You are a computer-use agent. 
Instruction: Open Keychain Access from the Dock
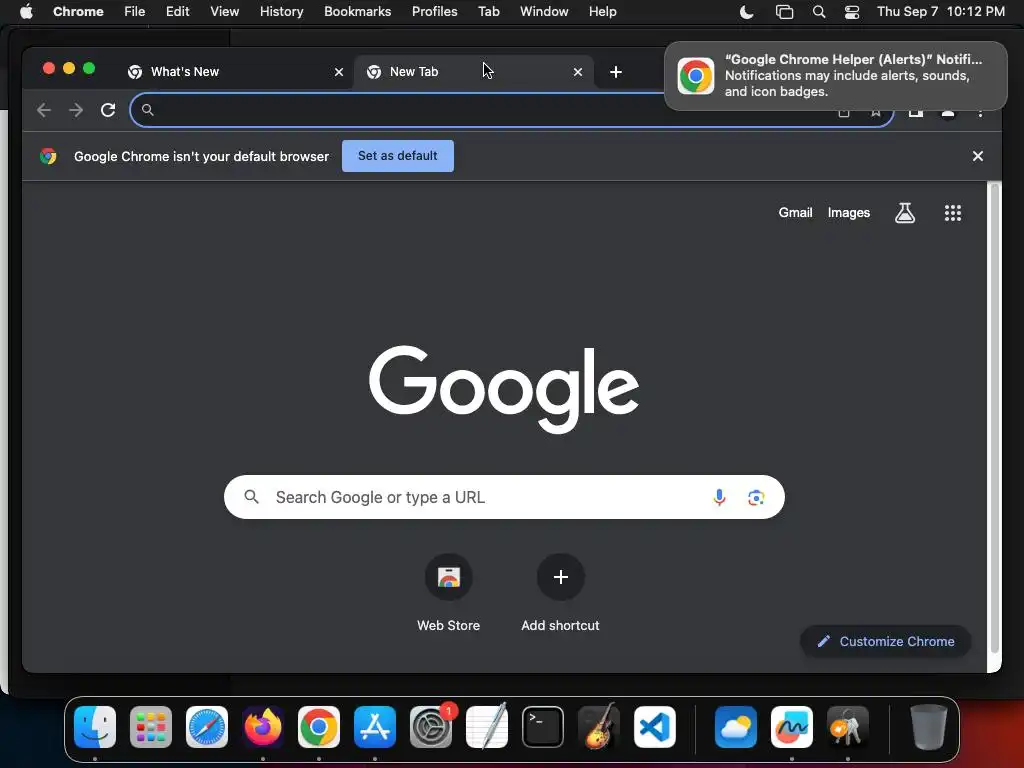point(848,727)
